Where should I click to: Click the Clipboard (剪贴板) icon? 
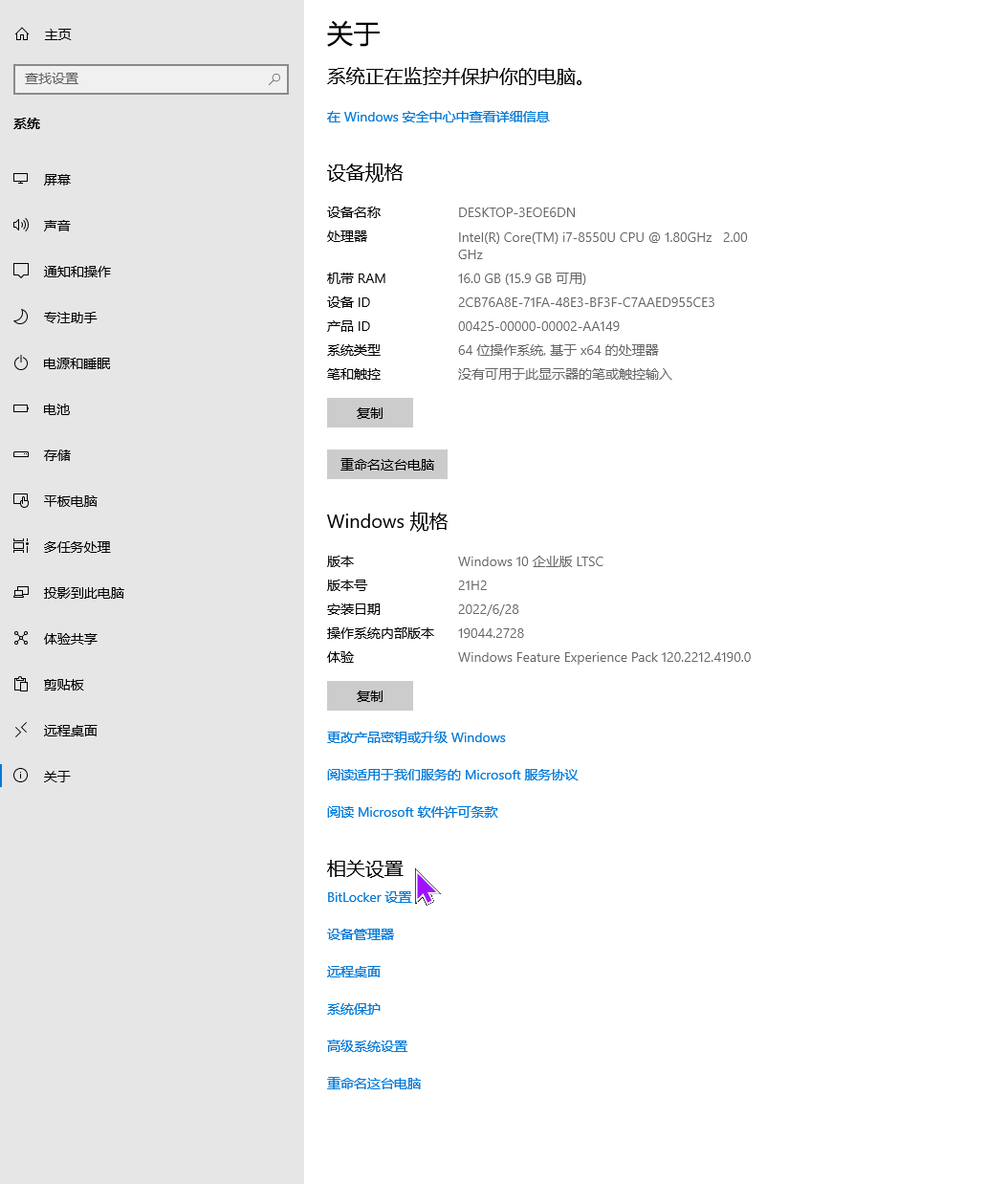coord(21,684)
